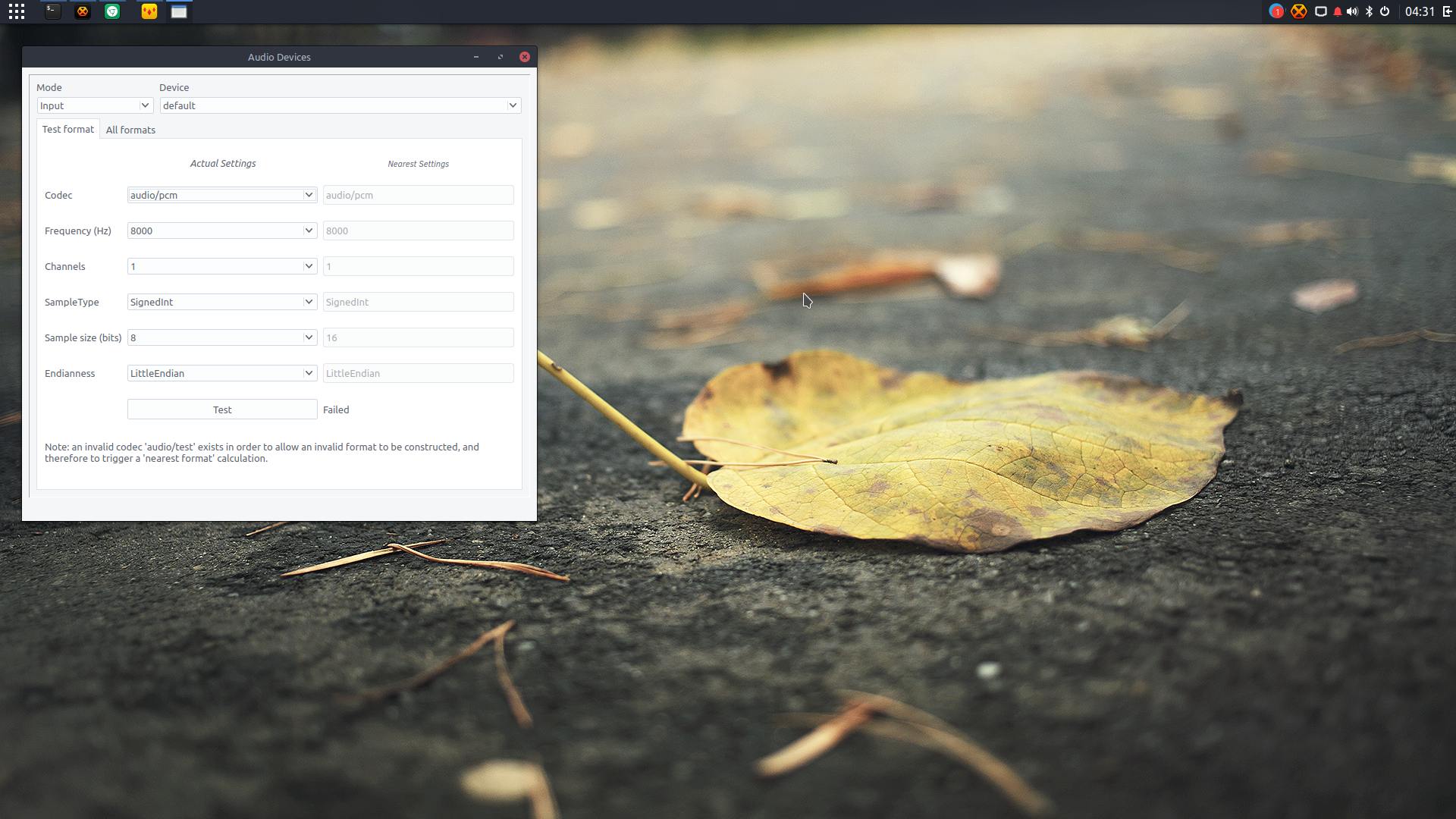The height and width of the screenshot is (819, 1456).
Task: Click the log out arrow icon
Action: pos(1447,11)
